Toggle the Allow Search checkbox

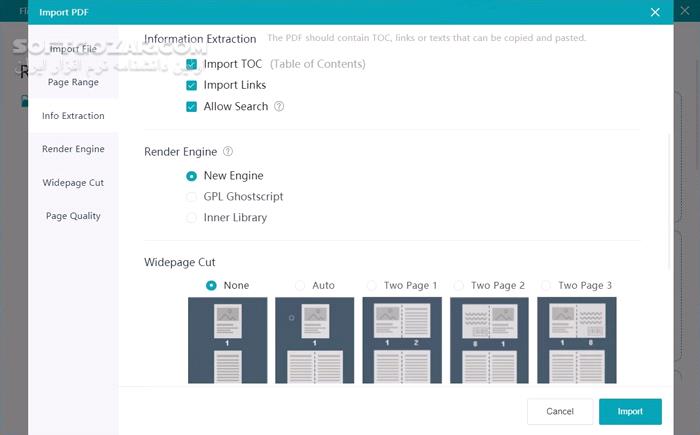(192, 107)
